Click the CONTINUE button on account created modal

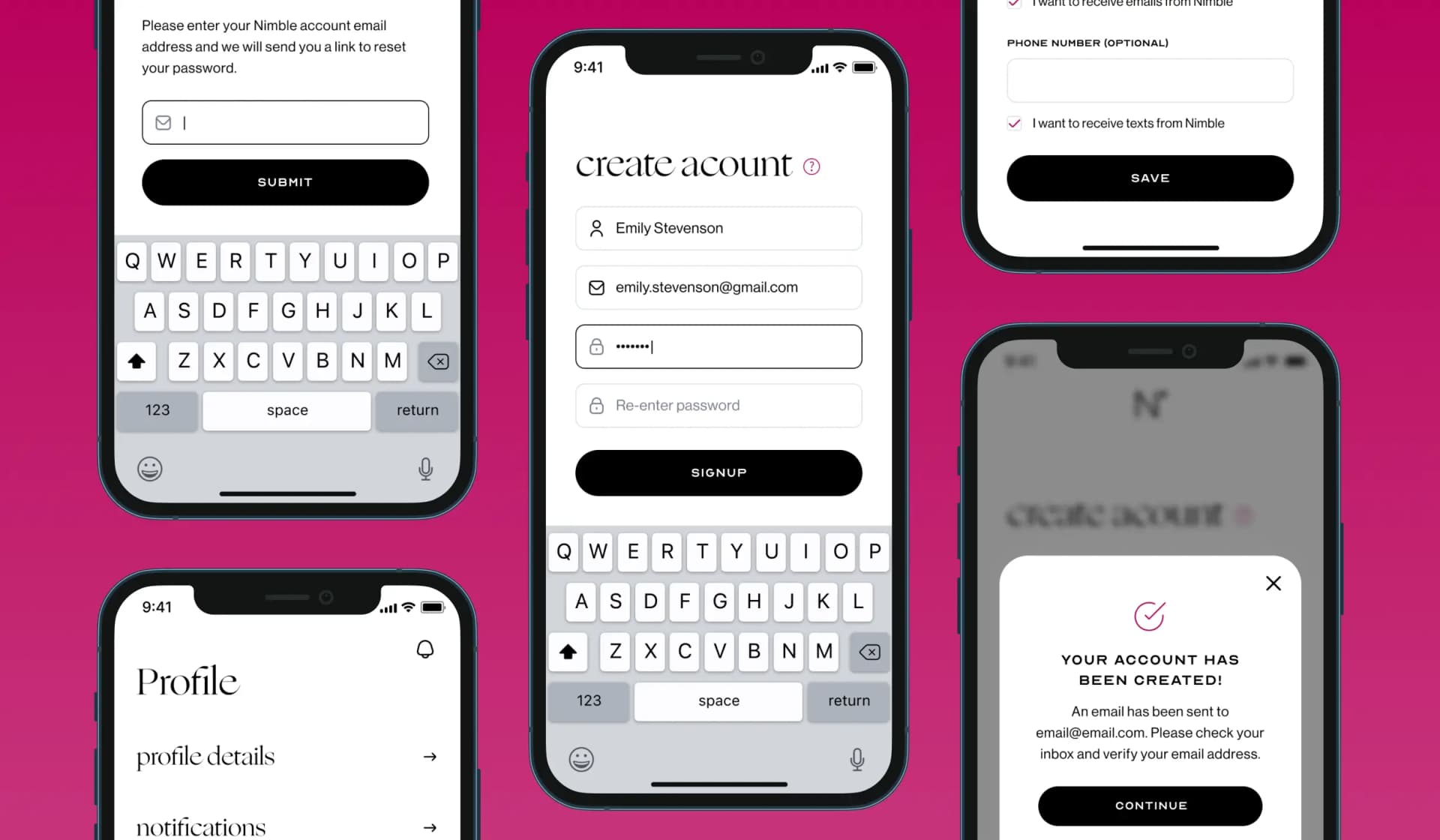(x=1150, y=806)
